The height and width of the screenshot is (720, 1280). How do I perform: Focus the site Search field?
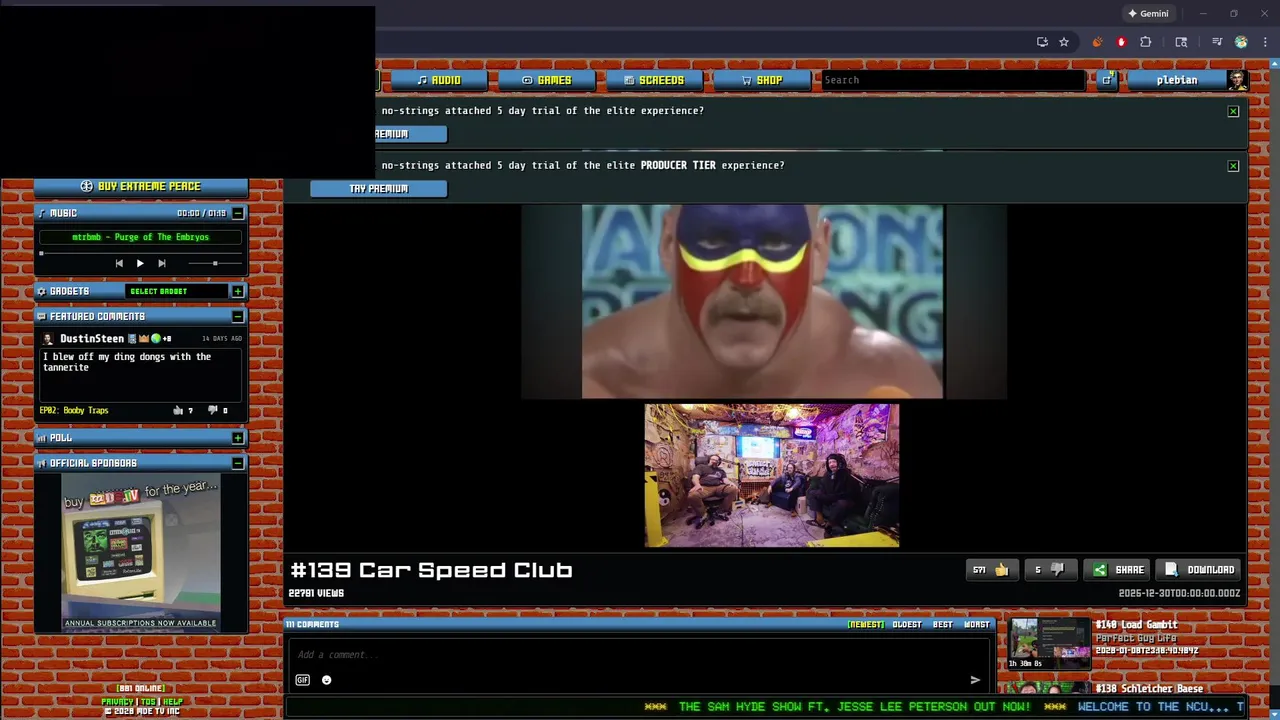[x=952, y=80]
